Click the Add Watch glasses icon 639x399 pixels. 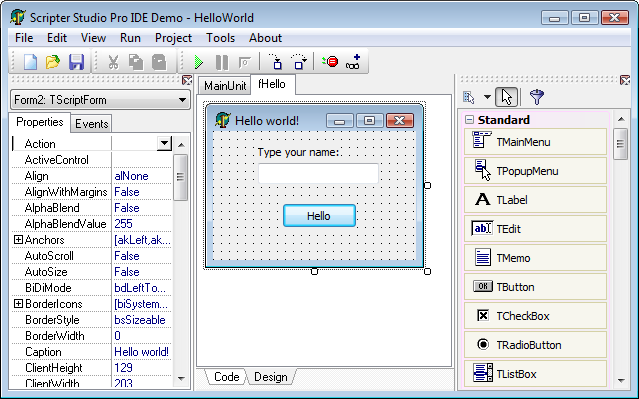[353, 62]
